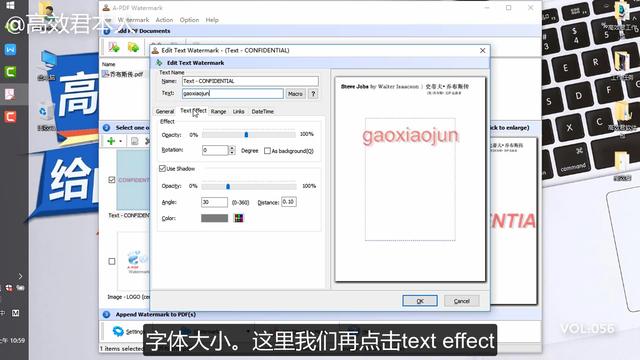The height and width of the screenshot is (360, 640).
Task: Click the Macro button
Action: click(295, 94)
